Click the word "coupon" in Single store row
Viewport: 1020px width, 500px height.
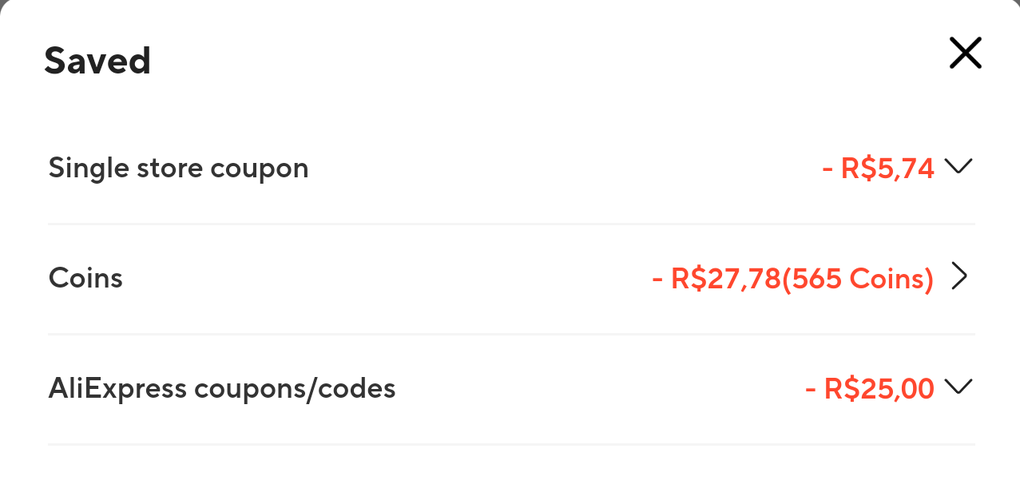coord(259,169)
